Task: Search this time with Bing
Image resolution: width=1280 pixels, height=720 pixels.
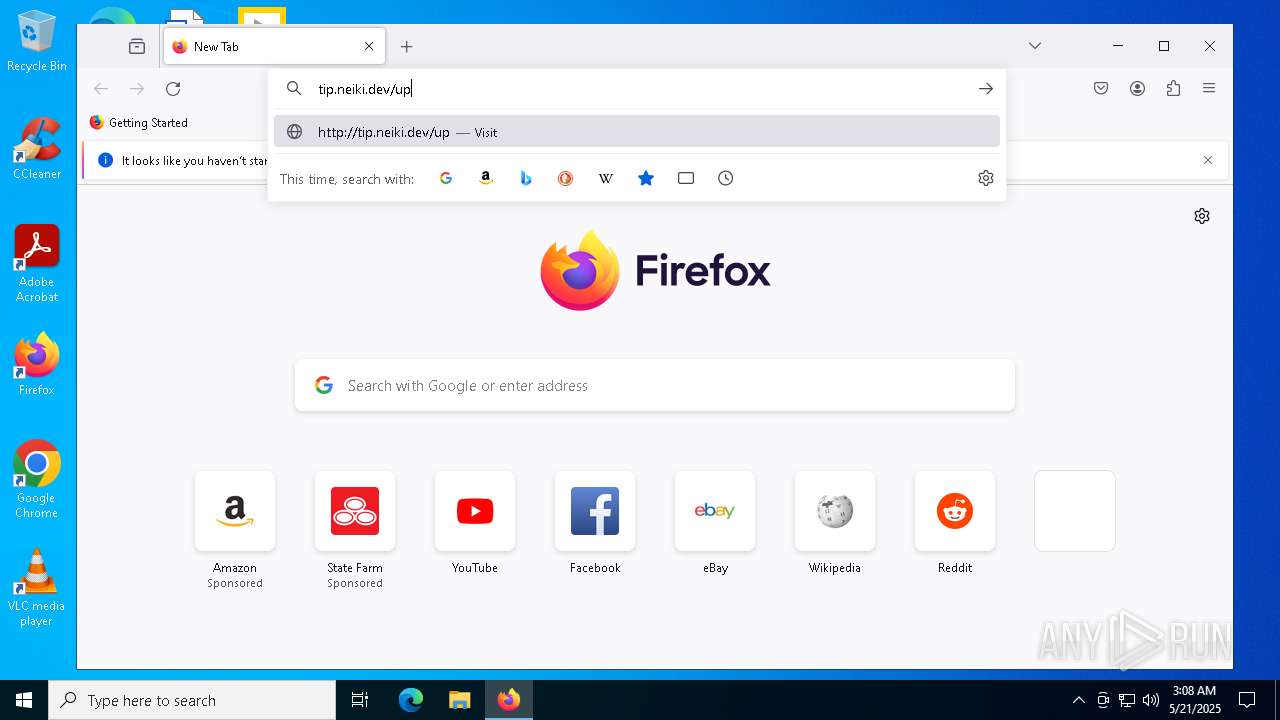Action: pyautogui.click(x=526, y=178)
